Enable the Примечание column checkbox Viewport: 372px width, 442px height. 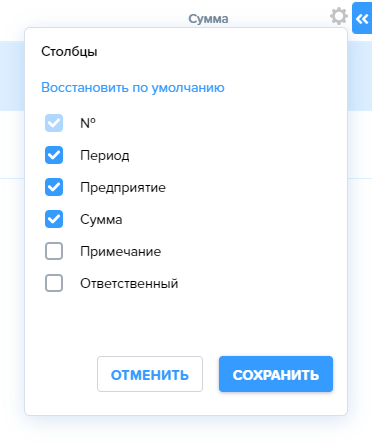point(54,251)
